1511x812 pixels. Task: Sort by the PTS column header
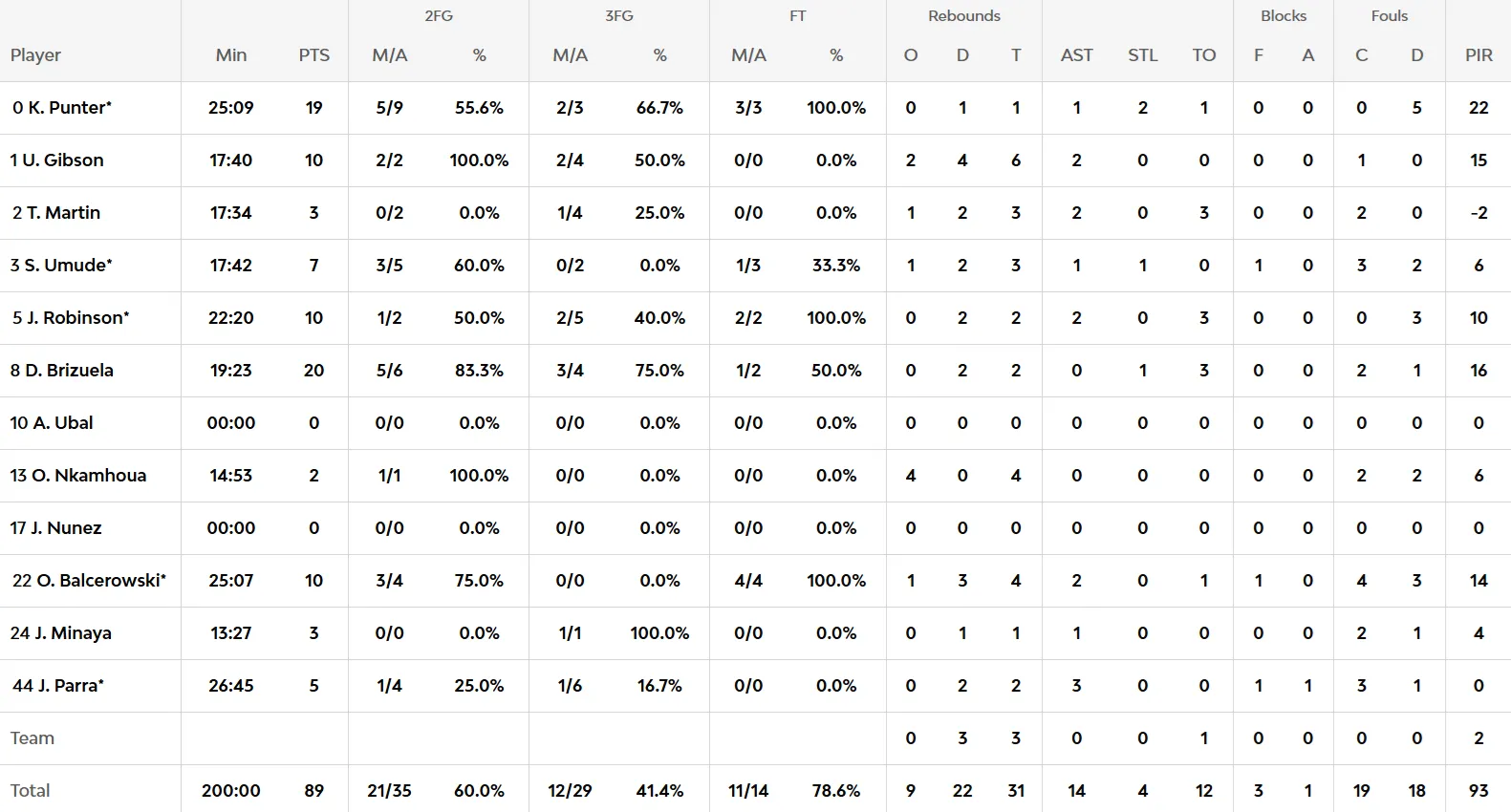(x=313, y=55)
